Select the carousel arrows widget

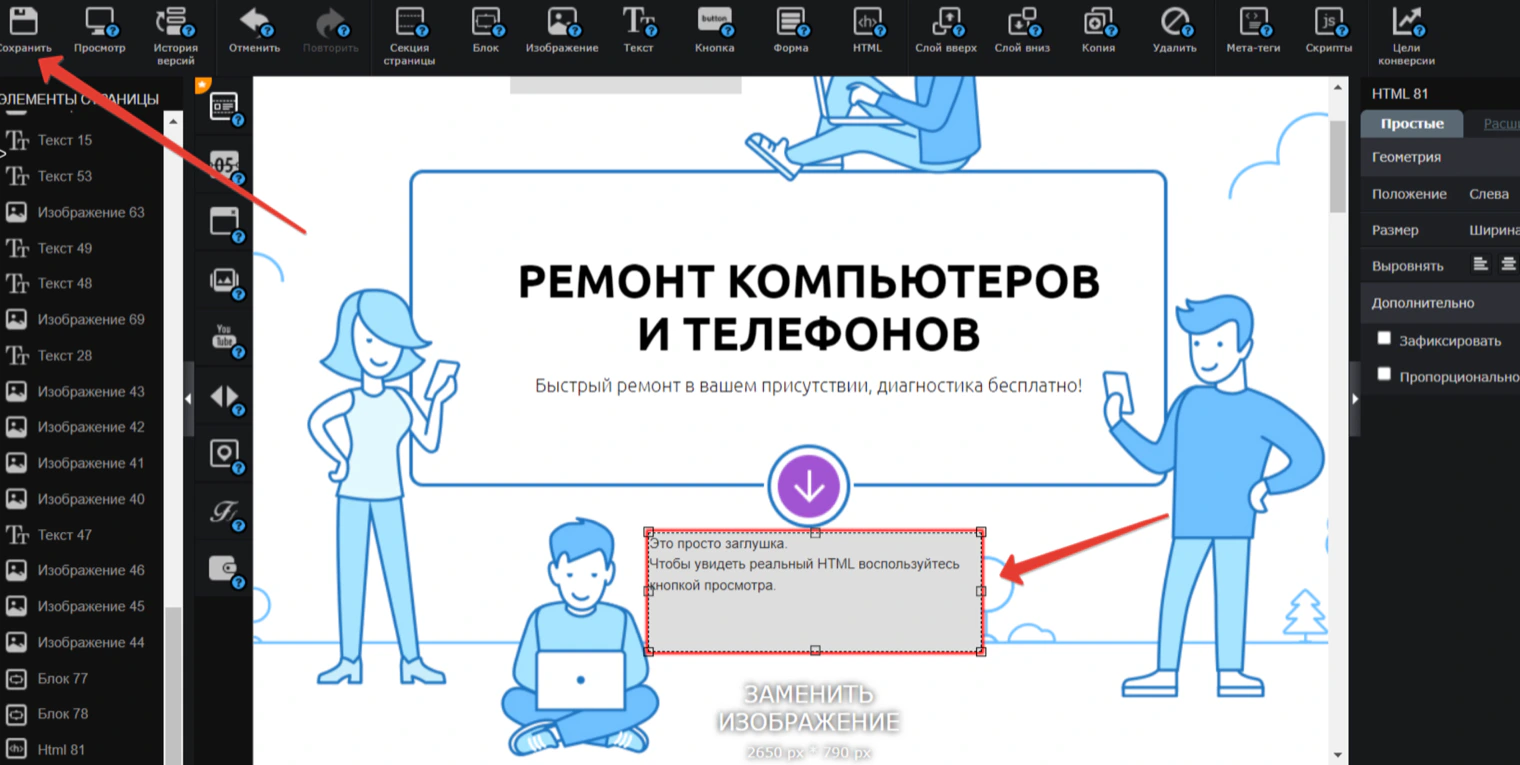click(x=224, y=397)
